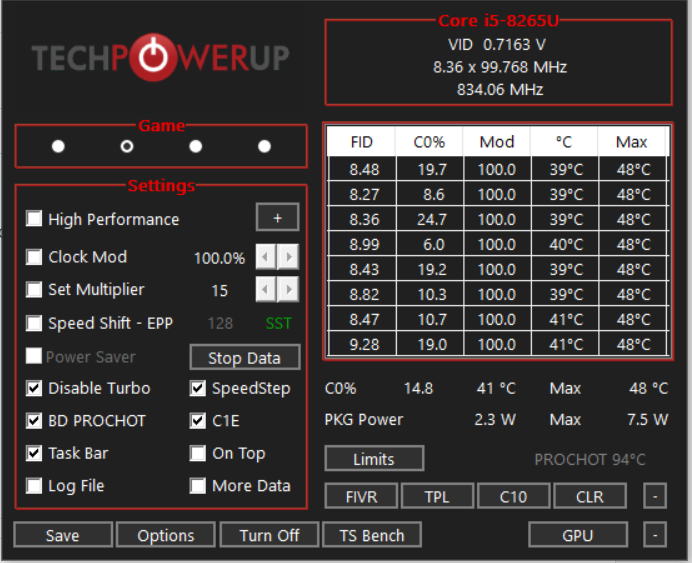The image size is (692, 563).
Task: Click the Save button
Action: [63, 535]
